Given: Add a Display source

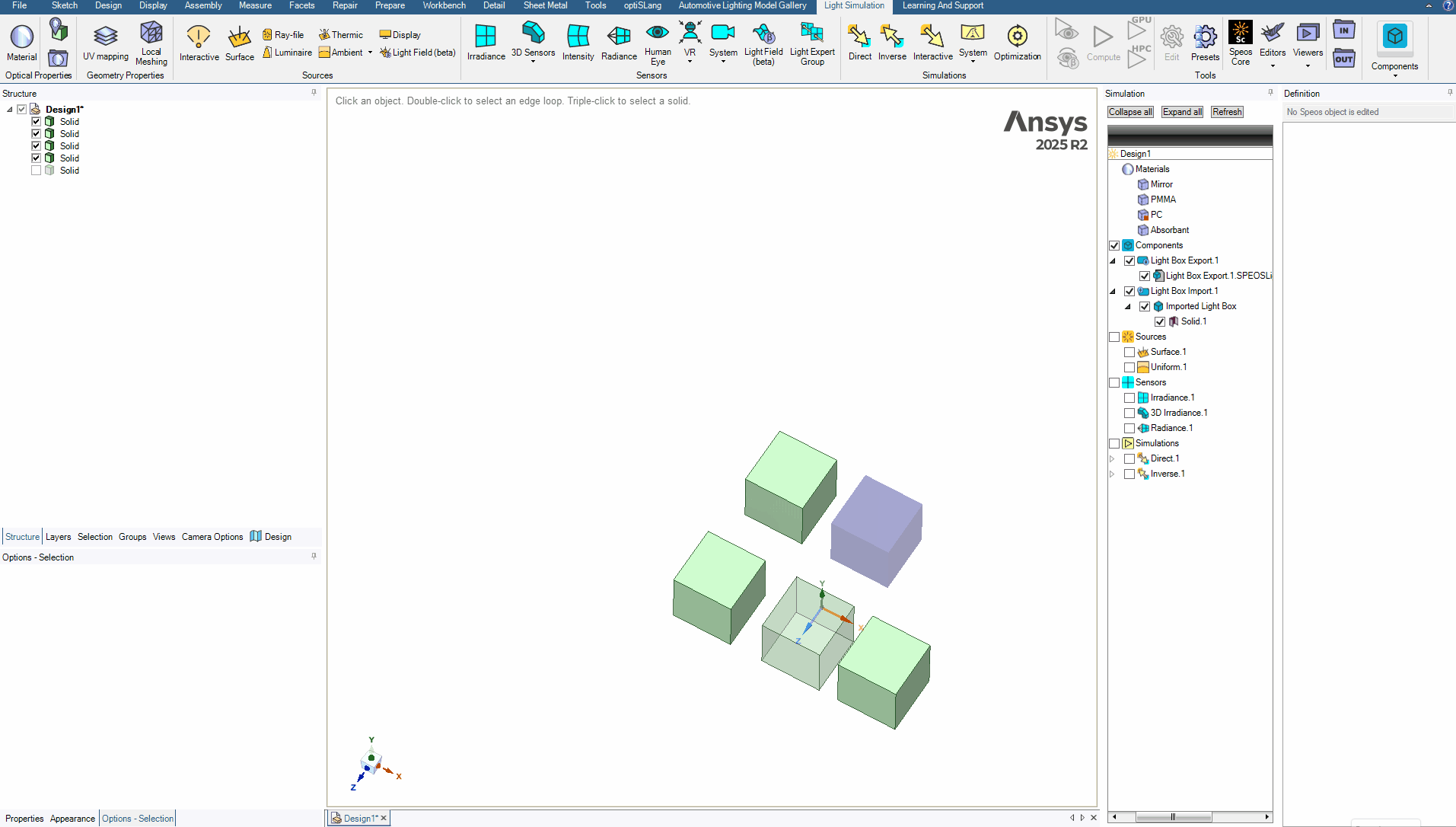Looking at the screenshot, I should tap(400, 35).
